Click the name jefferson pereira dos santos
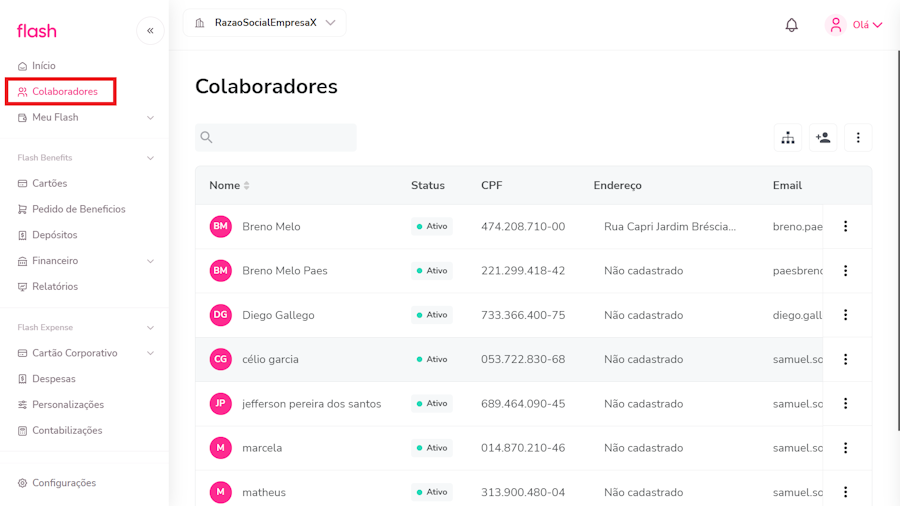 312,404
